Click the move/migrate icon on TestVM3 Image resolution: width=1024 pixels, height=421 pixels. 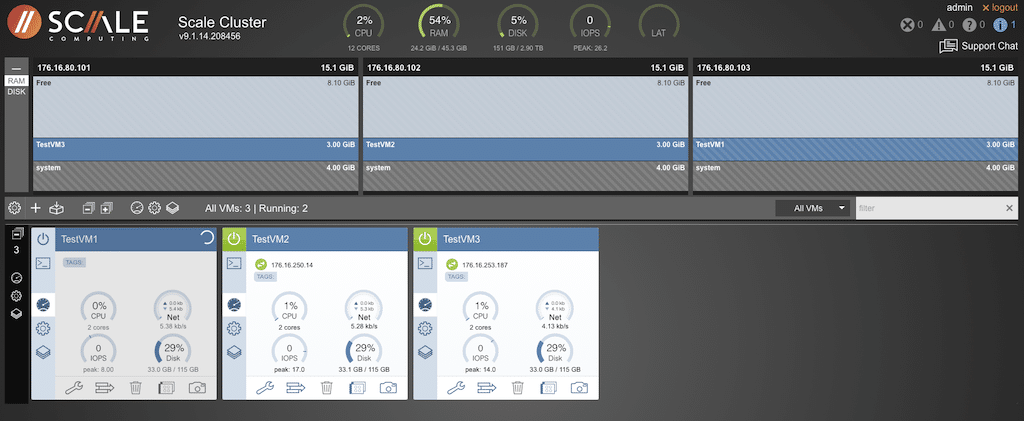(487, 388)
